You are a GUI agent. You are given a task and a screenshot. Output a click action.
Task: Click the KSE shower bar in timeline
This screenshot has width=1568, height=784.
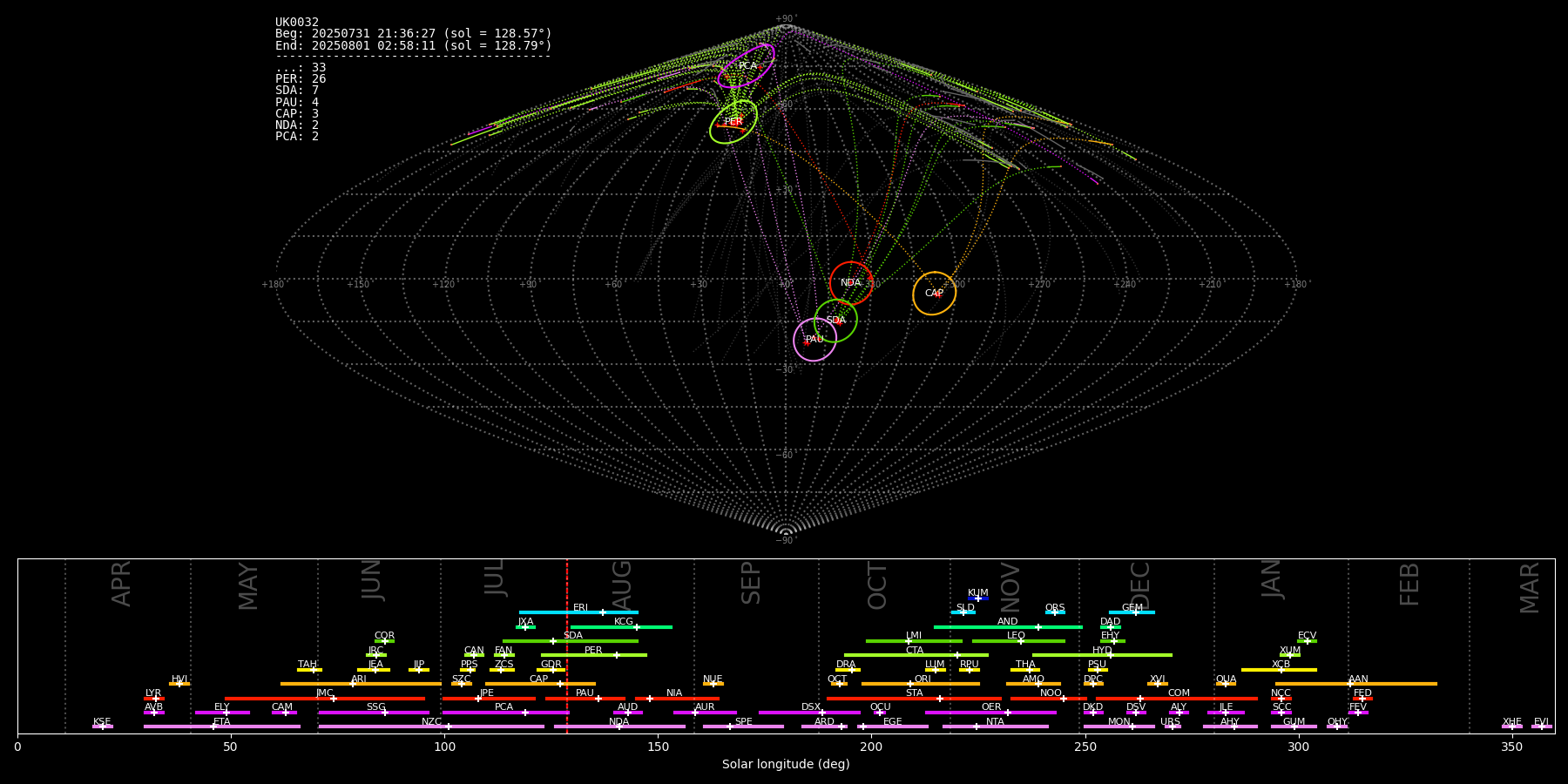(103, 727)
